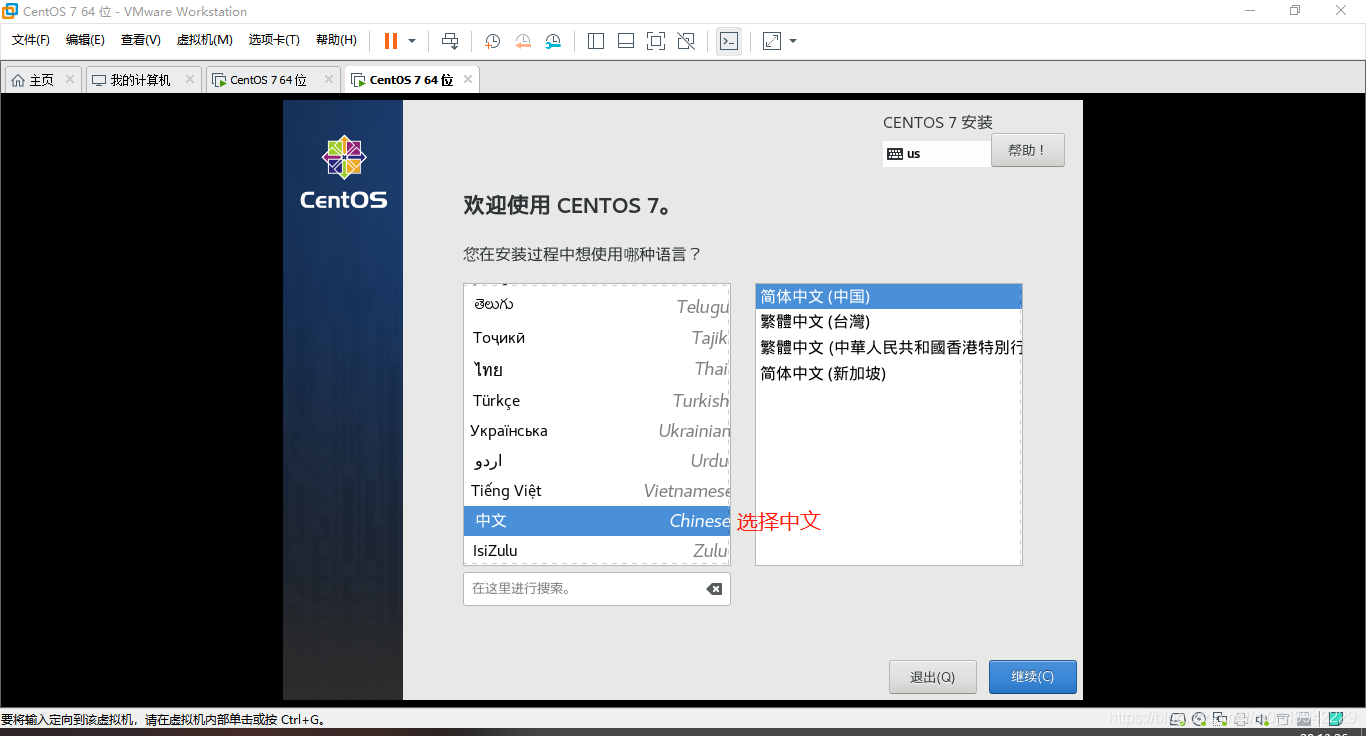This screenshot has height=736, width=1366.
Task: Click the stretch guest display icon in toolbar
Action: pyautogui.click(x=772, y=41)
